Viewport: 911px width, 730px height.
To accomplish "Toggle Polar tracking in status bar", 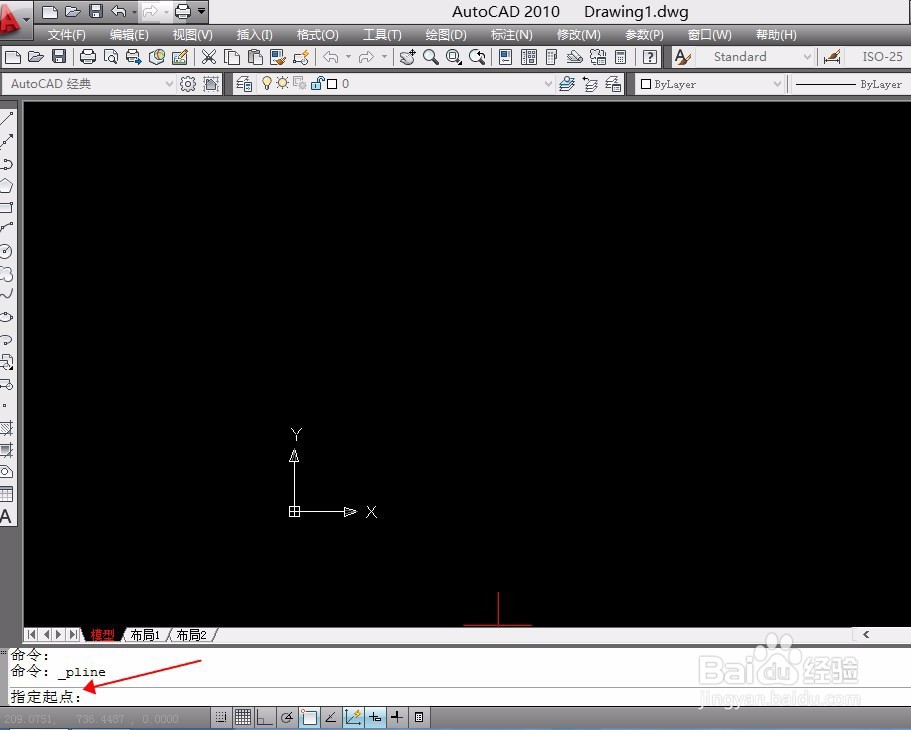I will tap(286, 717).
